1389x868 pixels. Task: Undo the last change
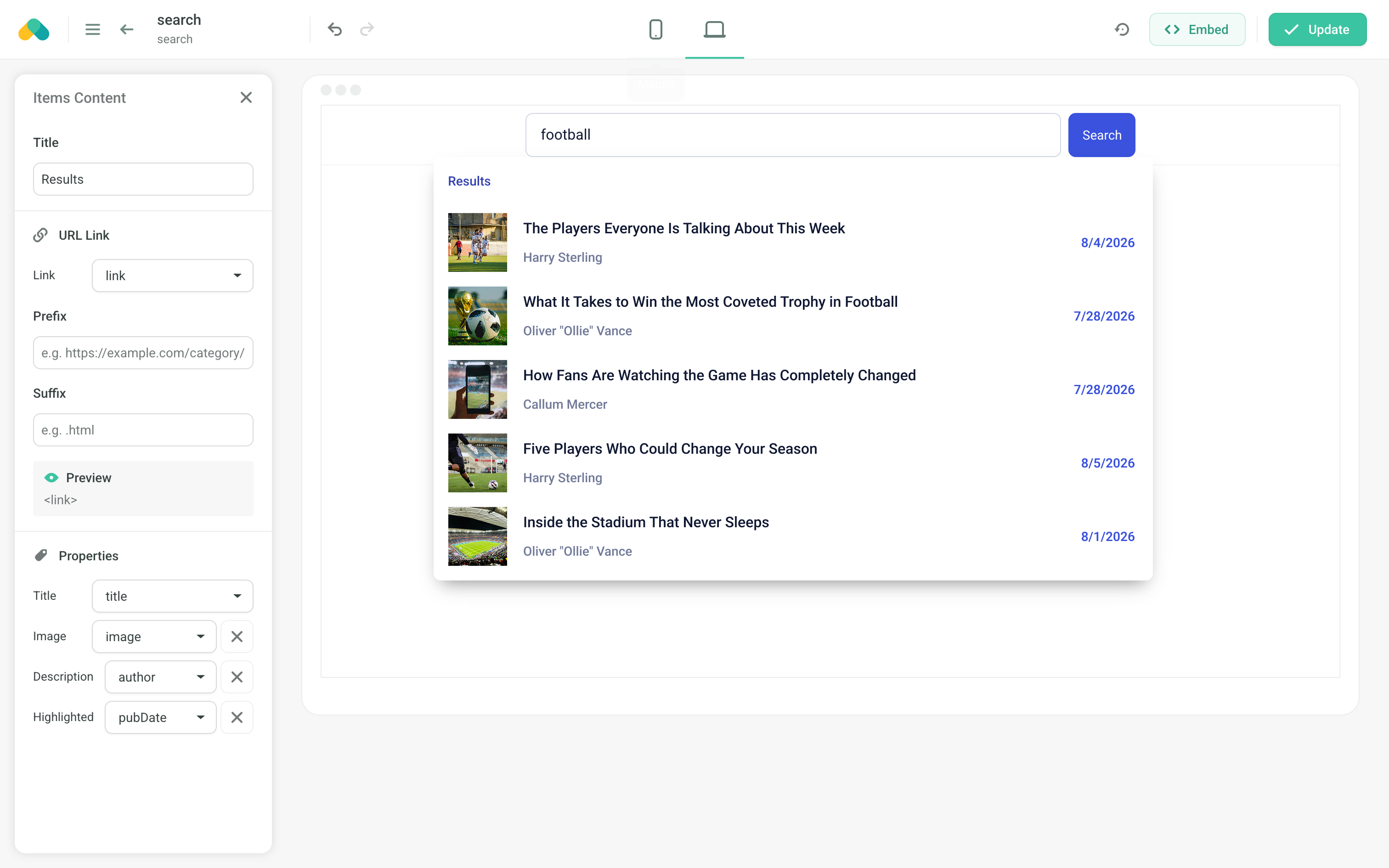pos(335,29)
